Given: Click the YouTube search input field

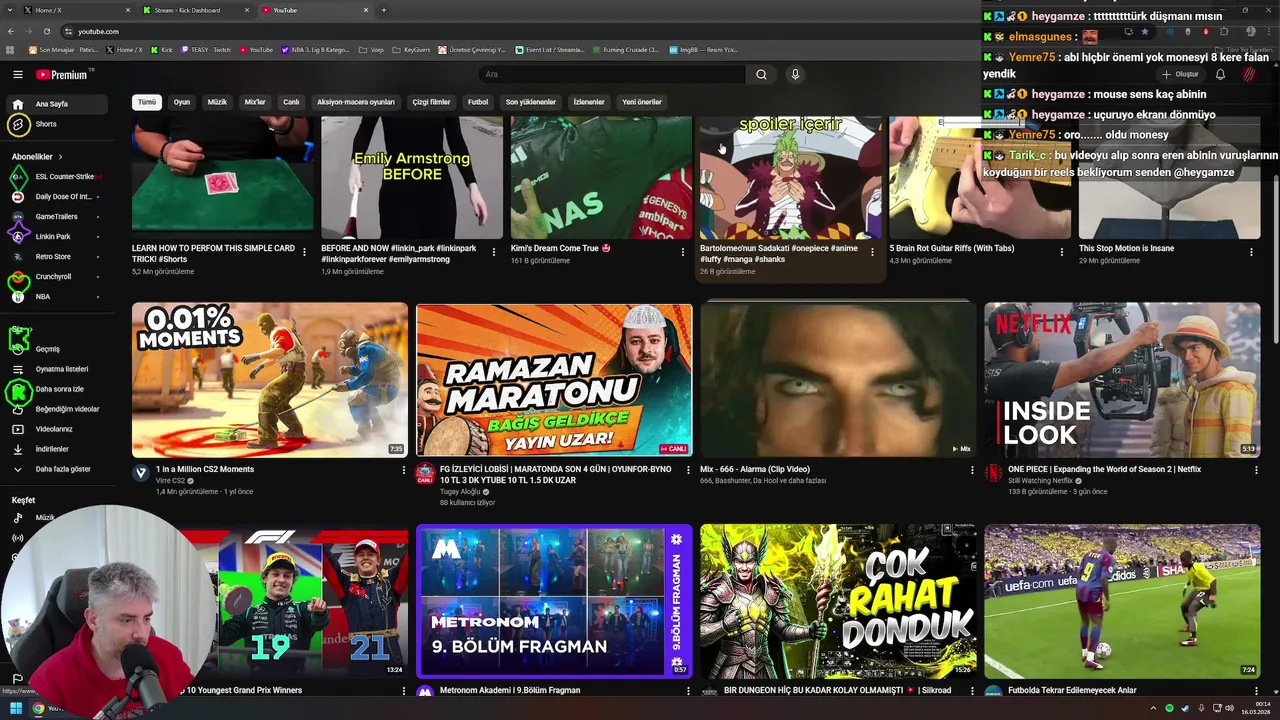Looking at the screenshot, I should pos(611,74).
